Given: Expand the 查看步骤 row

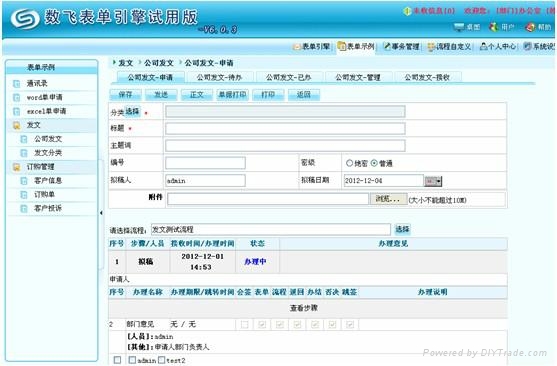Looking at the screenshot, I should click(304, 308).
